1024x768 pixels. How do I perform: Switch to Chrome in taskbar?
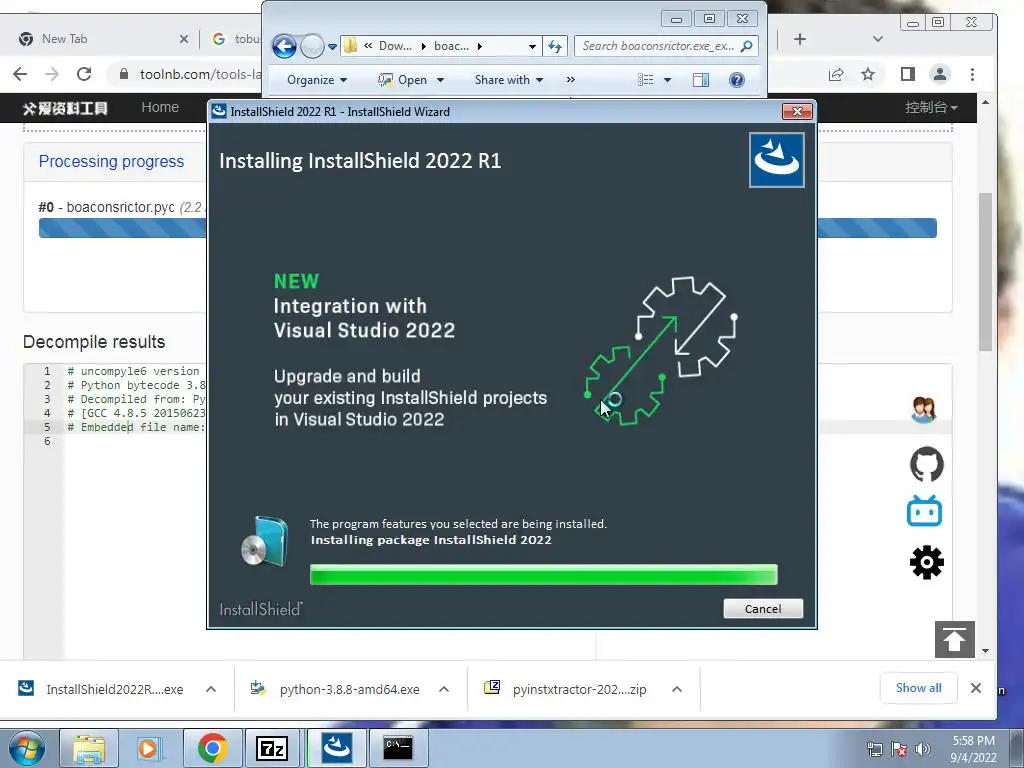[x=212, y=748]
